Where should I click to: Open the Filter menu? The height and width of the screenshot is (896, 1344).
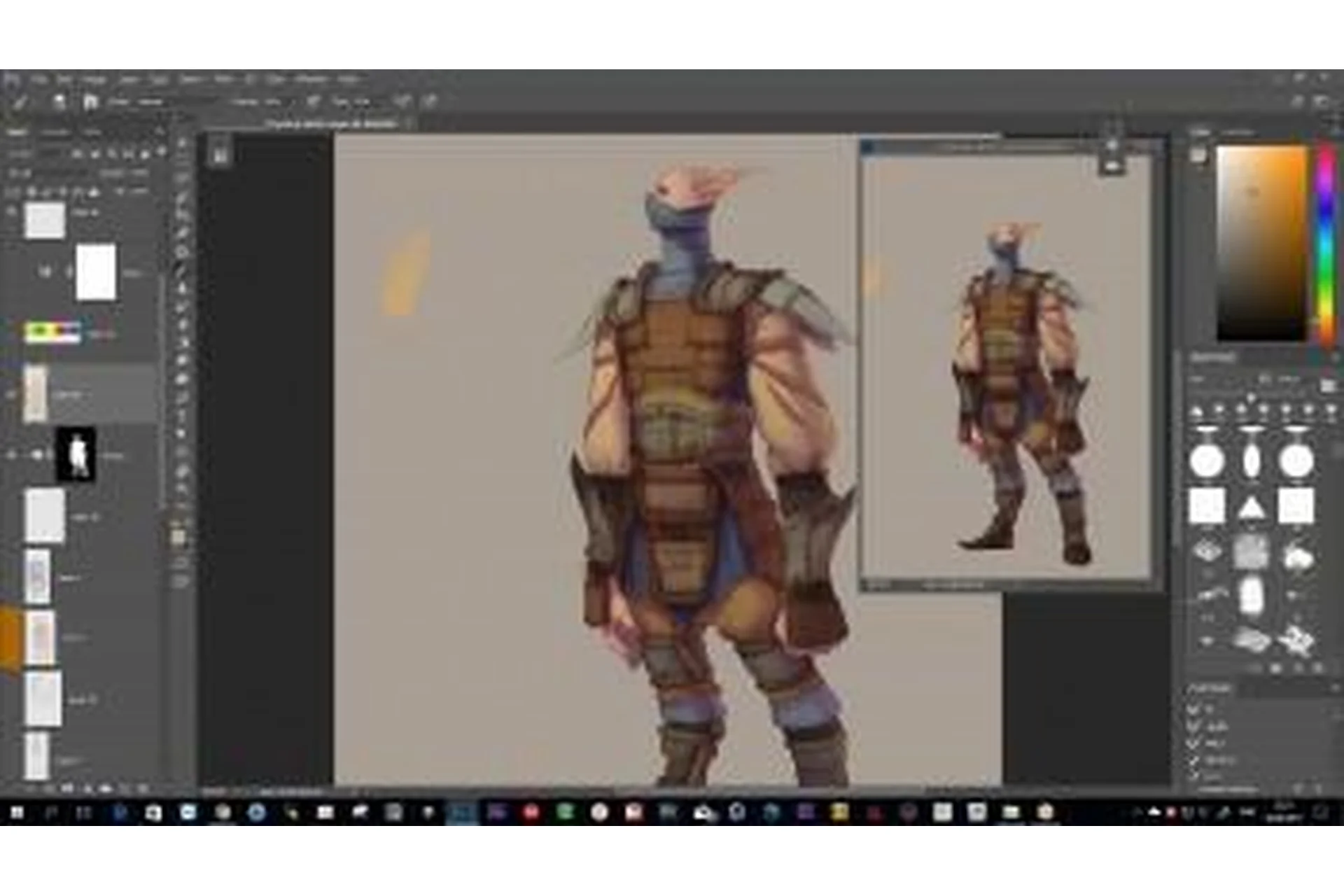[x=223, y=79]
